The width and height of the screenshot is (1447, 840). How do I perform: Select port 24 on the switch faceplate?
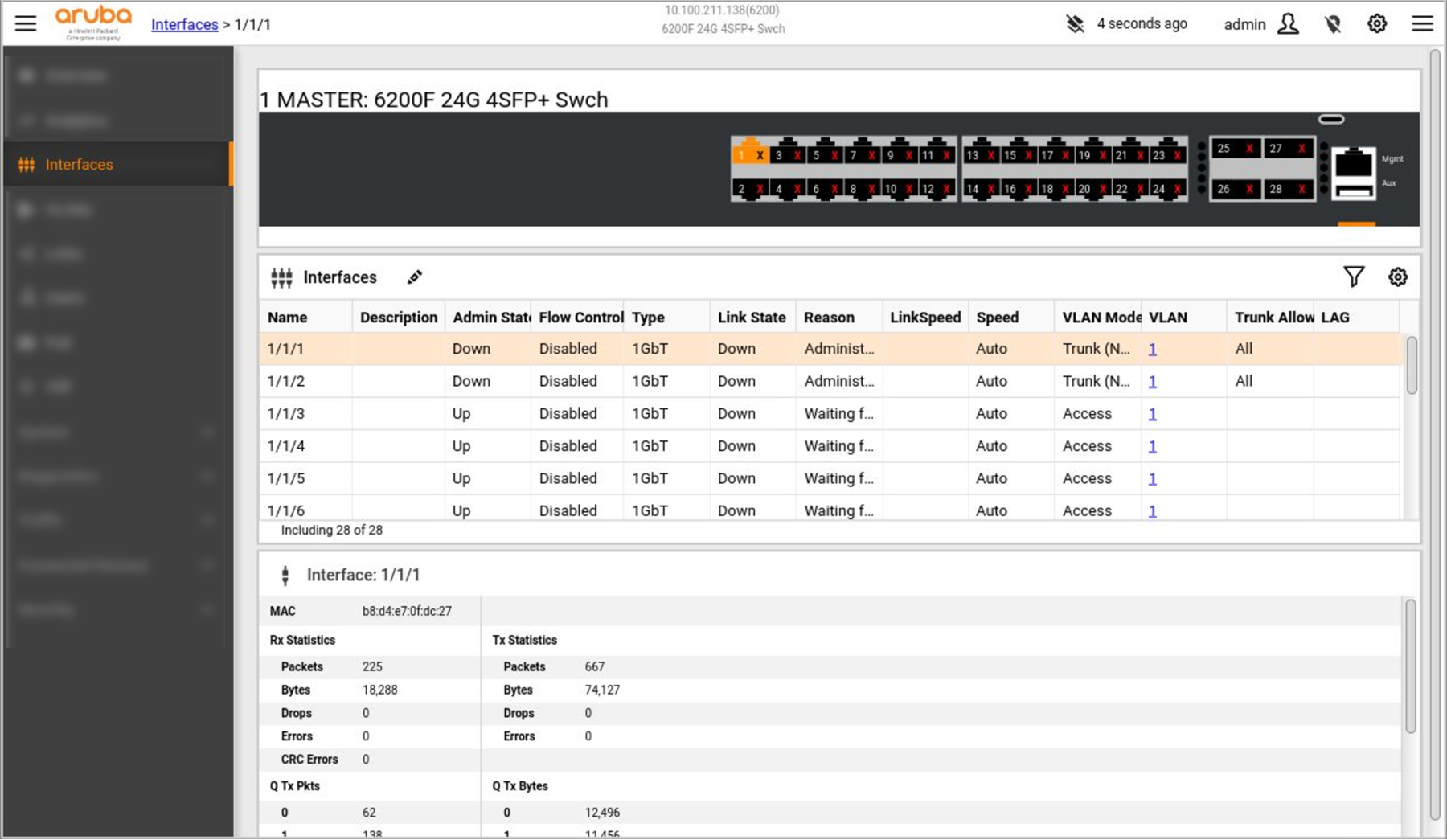tap(1167, 190)
